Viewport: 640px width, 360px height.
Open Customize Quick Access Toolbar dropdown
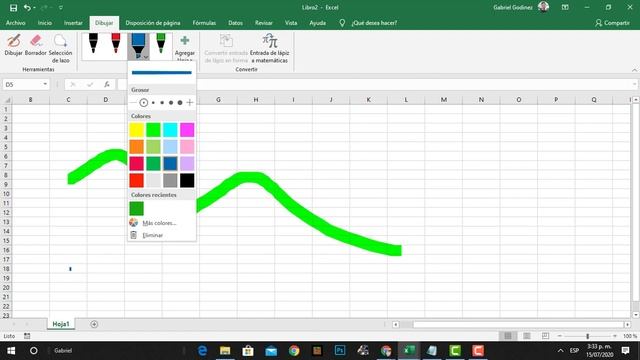(x=61, y=8)
